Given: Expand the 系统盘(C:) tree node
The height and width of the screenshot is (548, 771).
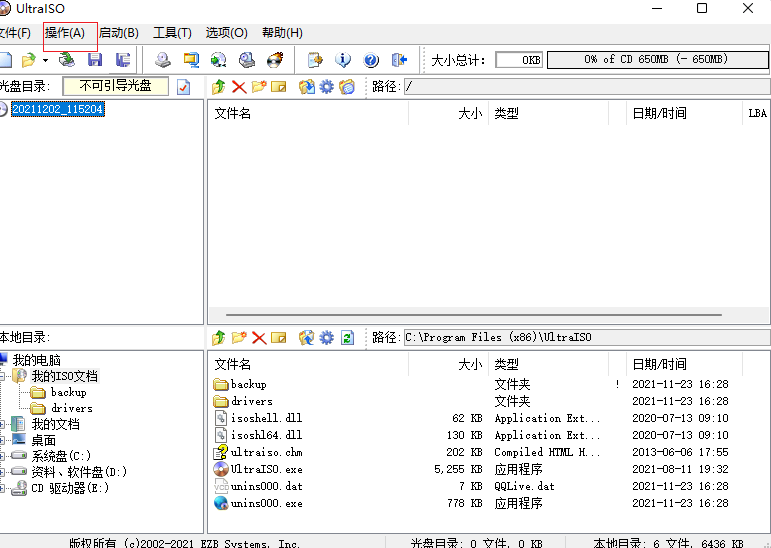Looking at the screenshot, I should (x=2, y=456).
